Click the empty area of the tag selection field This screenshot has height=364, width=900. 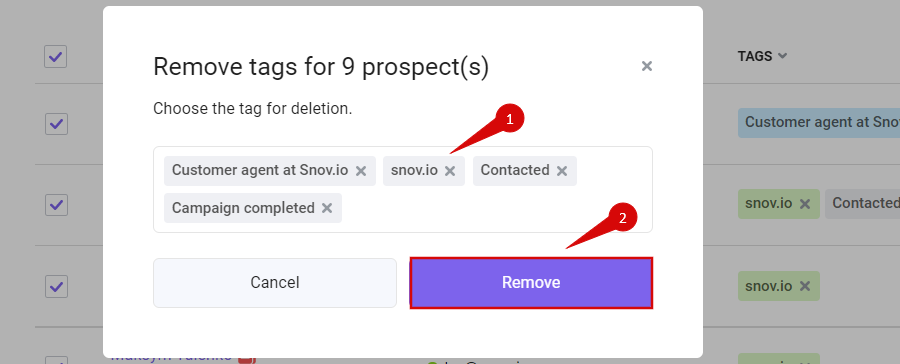click(494, 208)
